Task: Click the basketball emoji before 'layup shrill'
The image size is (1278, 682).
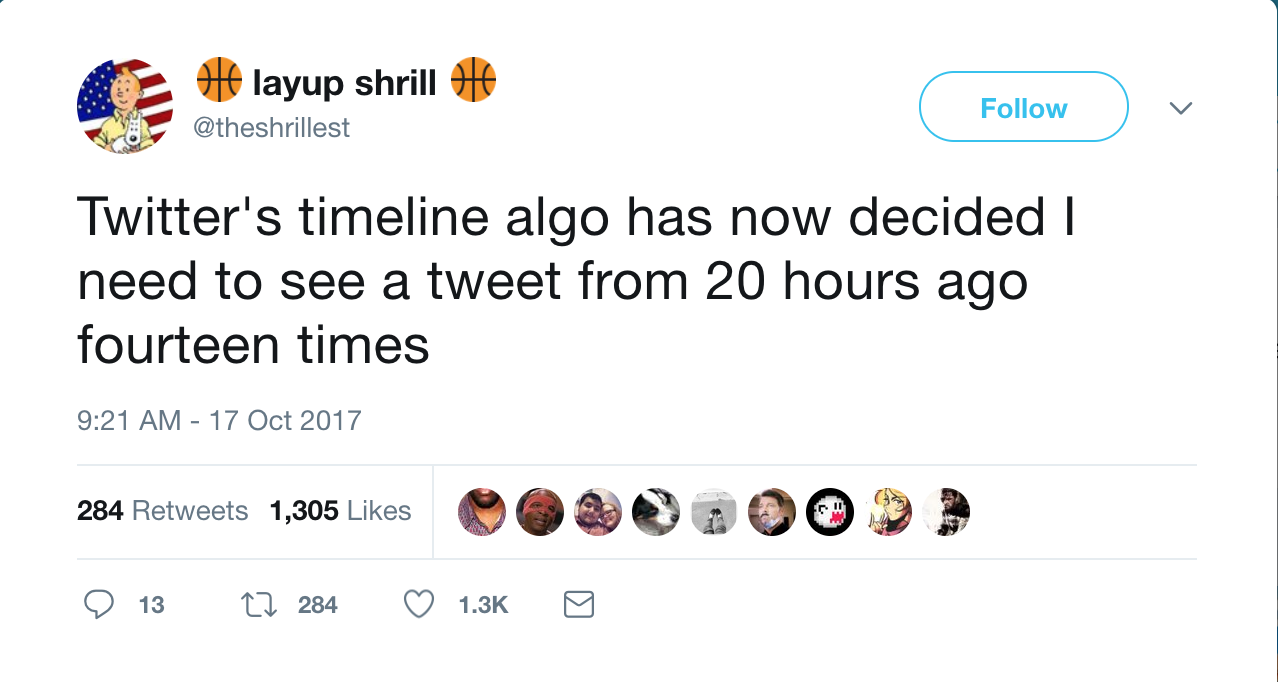Action: (218, 81)
